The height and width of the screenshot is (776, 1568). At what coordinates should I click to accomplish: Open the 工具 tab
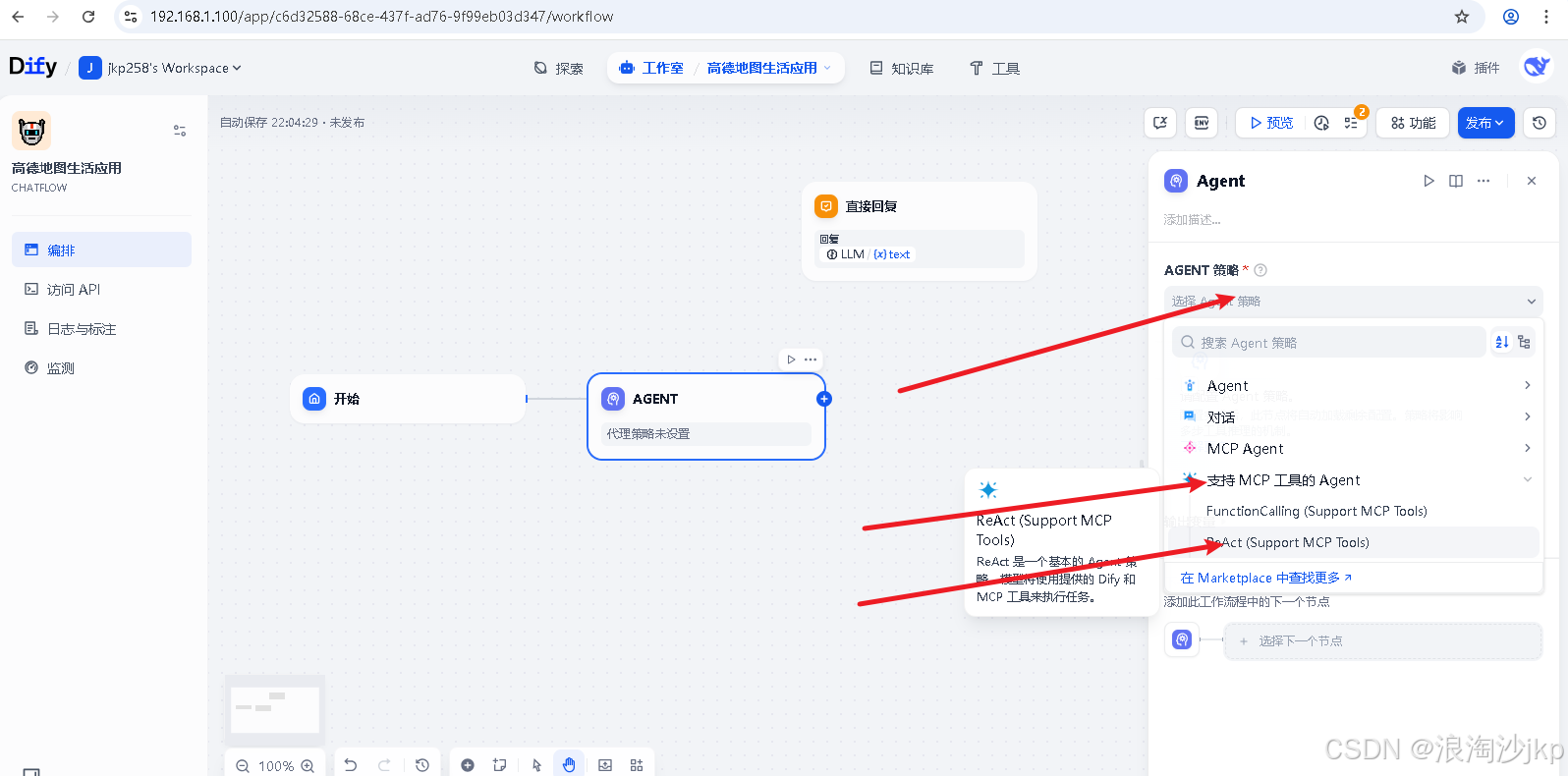pyautogui.click(x=994, y=68)
